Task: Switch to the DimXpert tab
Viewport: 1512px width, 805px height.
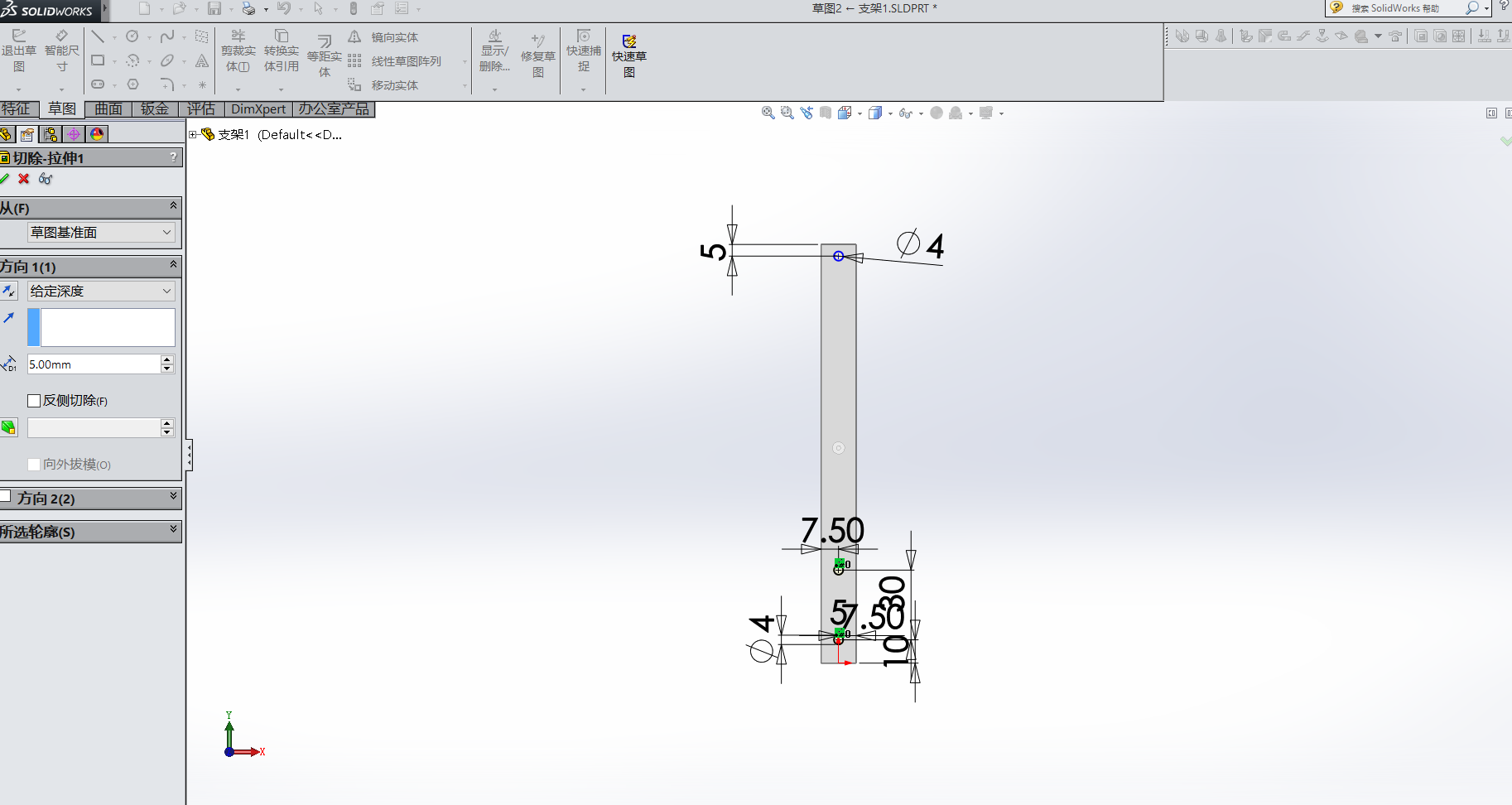Action: point(258,109)
